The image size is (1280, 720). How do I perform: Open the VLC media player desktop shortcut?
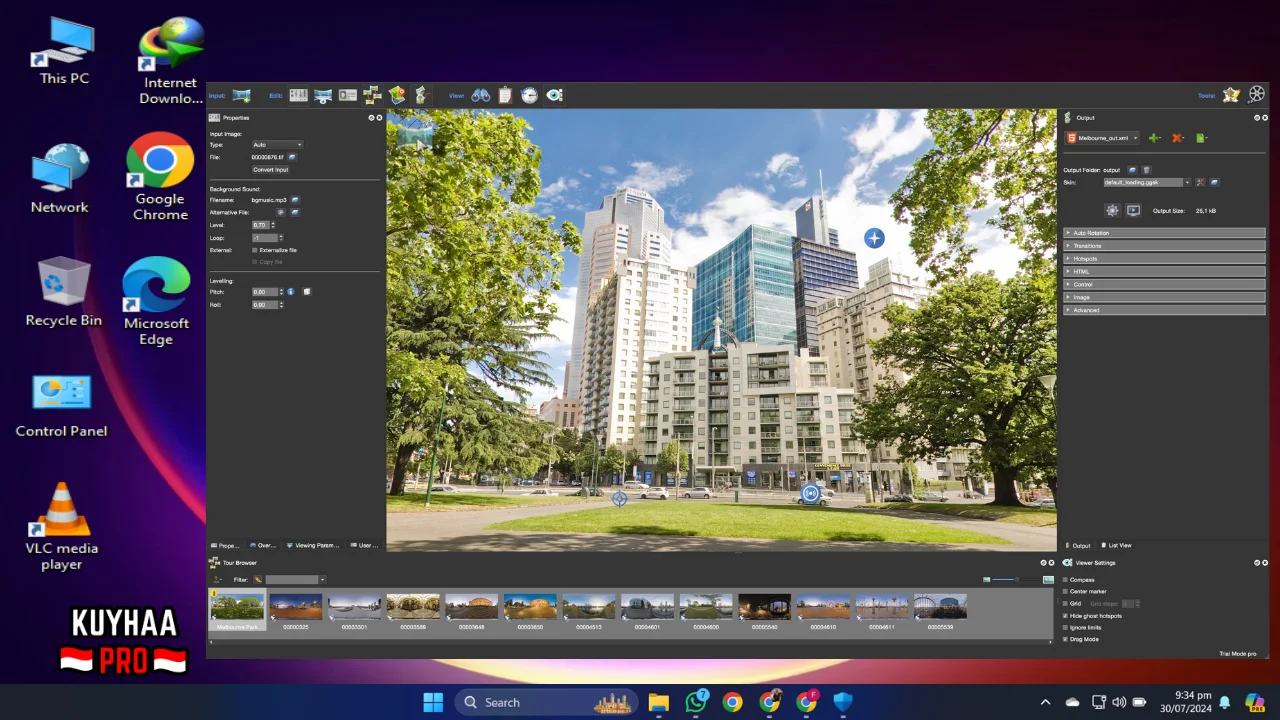pyautogui.click(x=62, y=527)
